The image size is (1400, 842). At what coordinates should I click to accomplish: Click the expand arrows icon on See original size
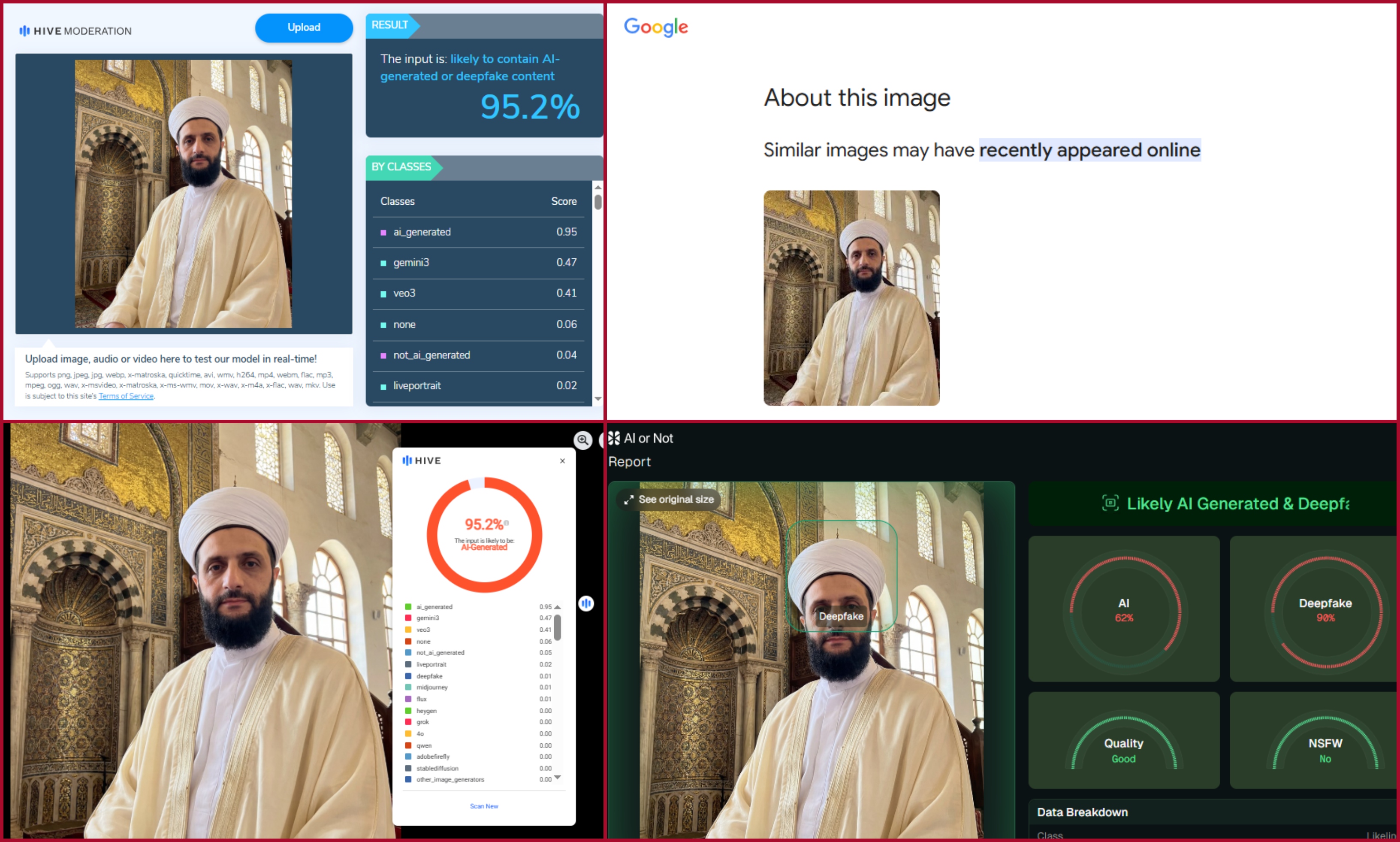click(628, 500)
